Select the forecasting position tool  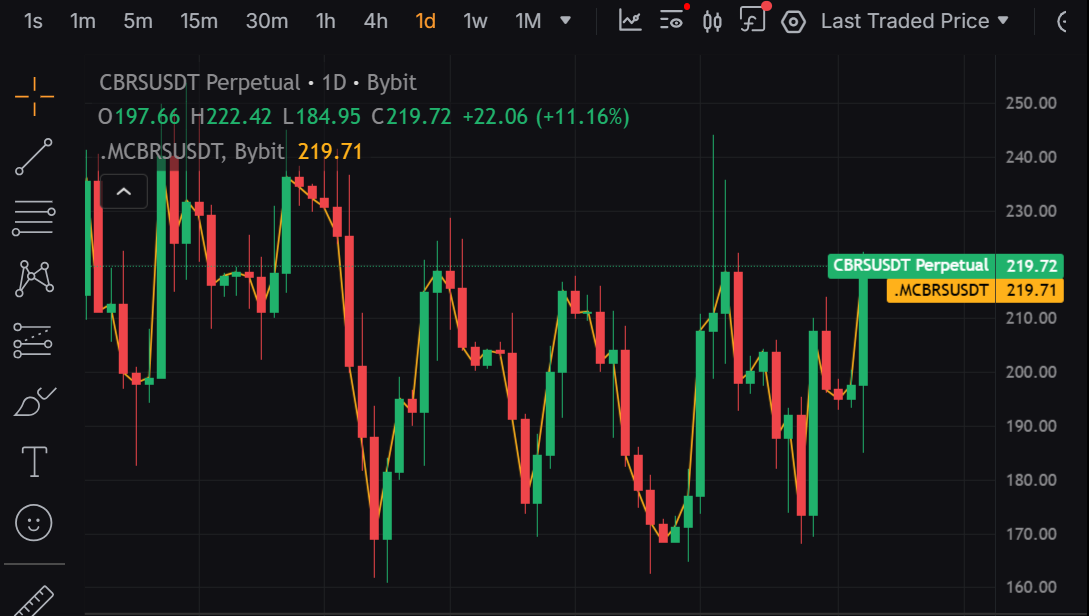[x=33, y=340]
